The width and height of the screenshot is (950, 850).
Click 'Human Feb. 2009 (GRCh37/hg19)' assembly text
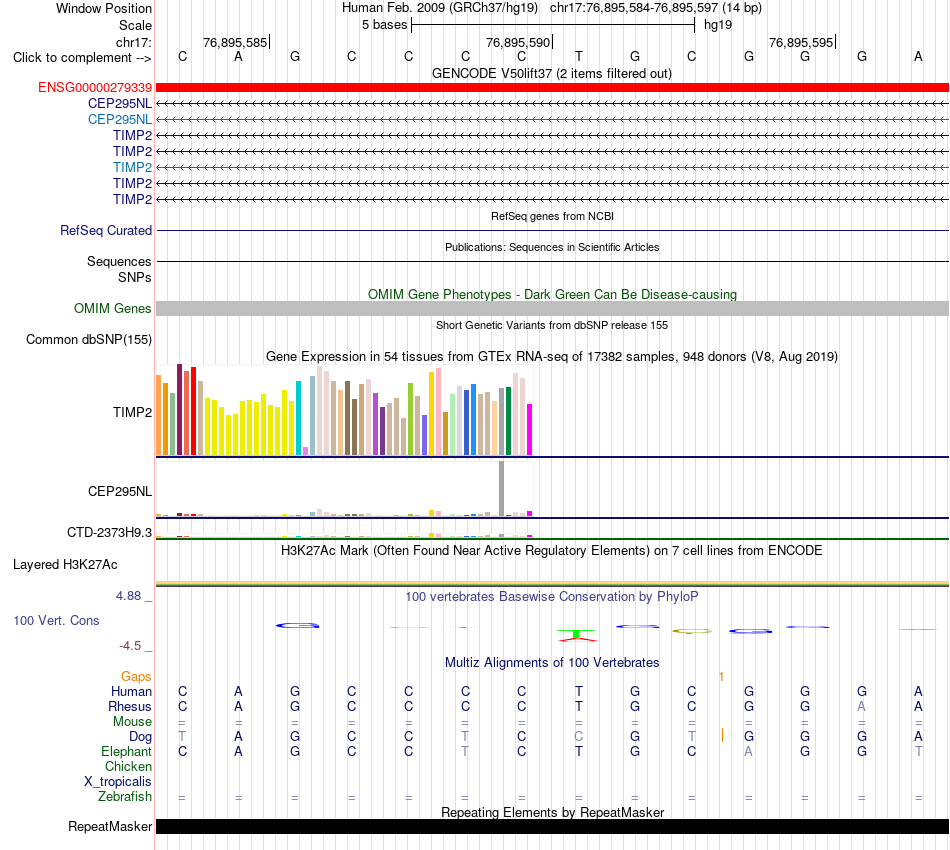440,8
